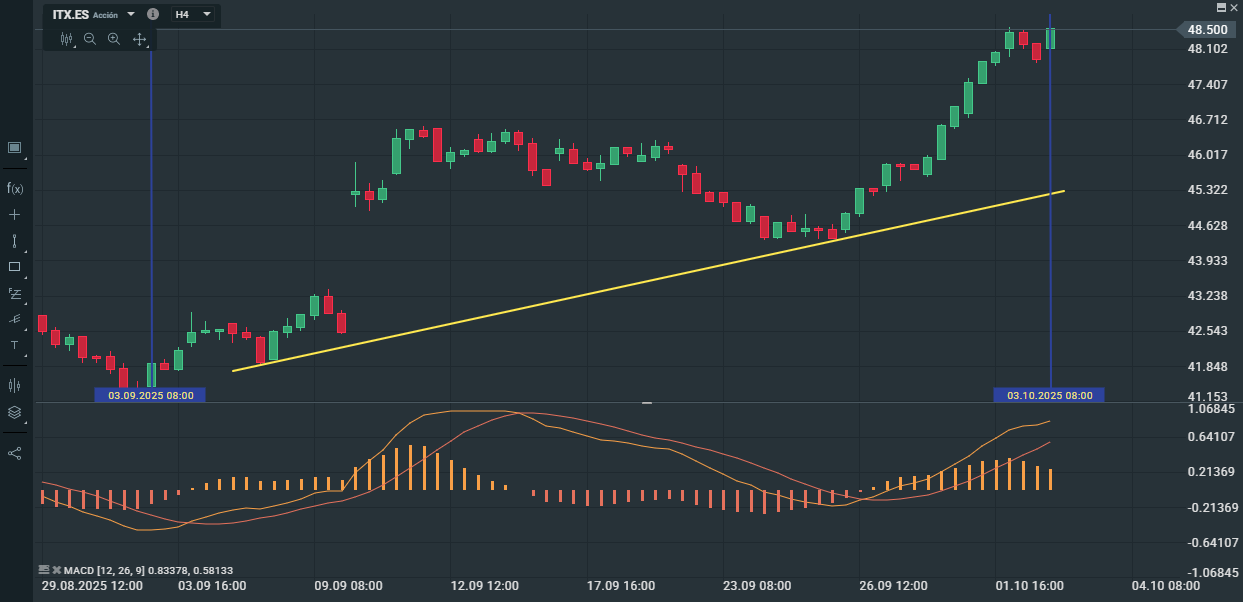Show ITX.ES instrument information
Image resolution: width=1243 pixels, height=602 pixels.
pos(152,15)
